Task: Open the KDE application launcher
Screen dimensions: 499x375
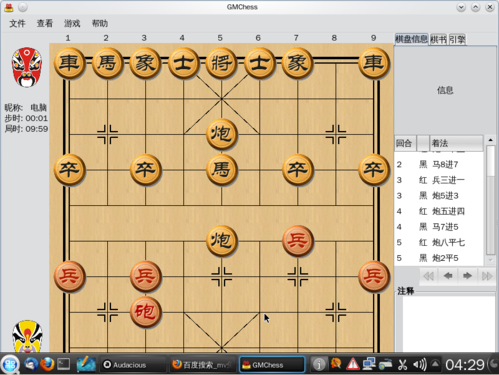Action: [10, 364]
